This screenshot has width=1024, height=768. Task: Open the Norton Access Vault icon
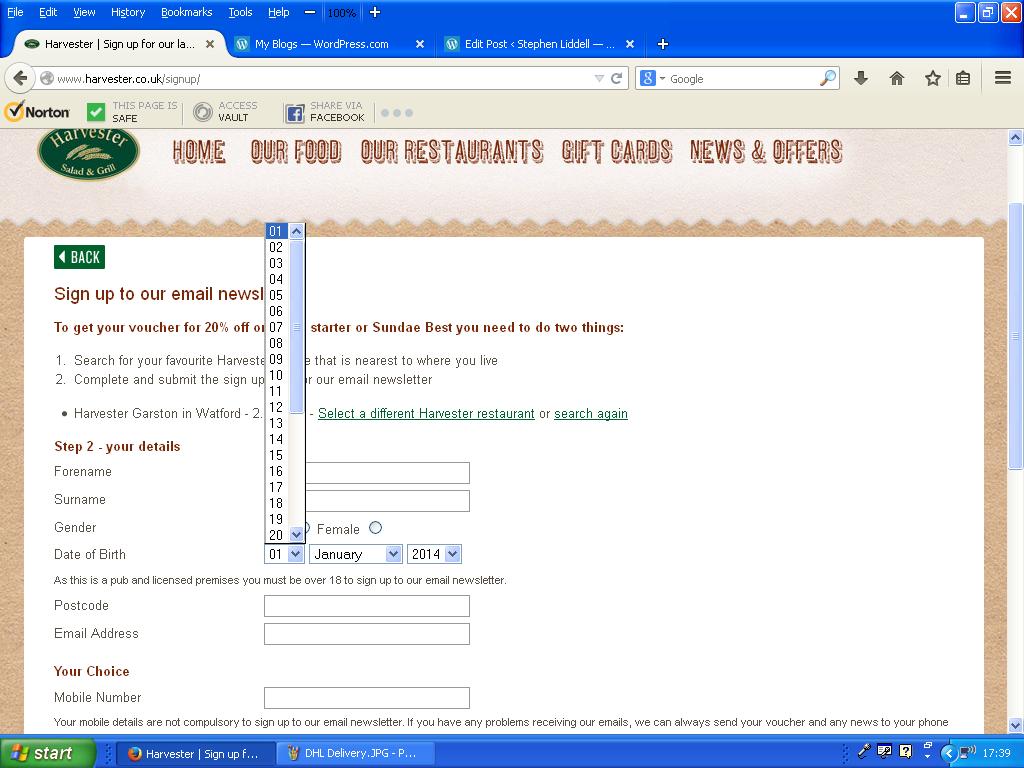tap(203, 112)
